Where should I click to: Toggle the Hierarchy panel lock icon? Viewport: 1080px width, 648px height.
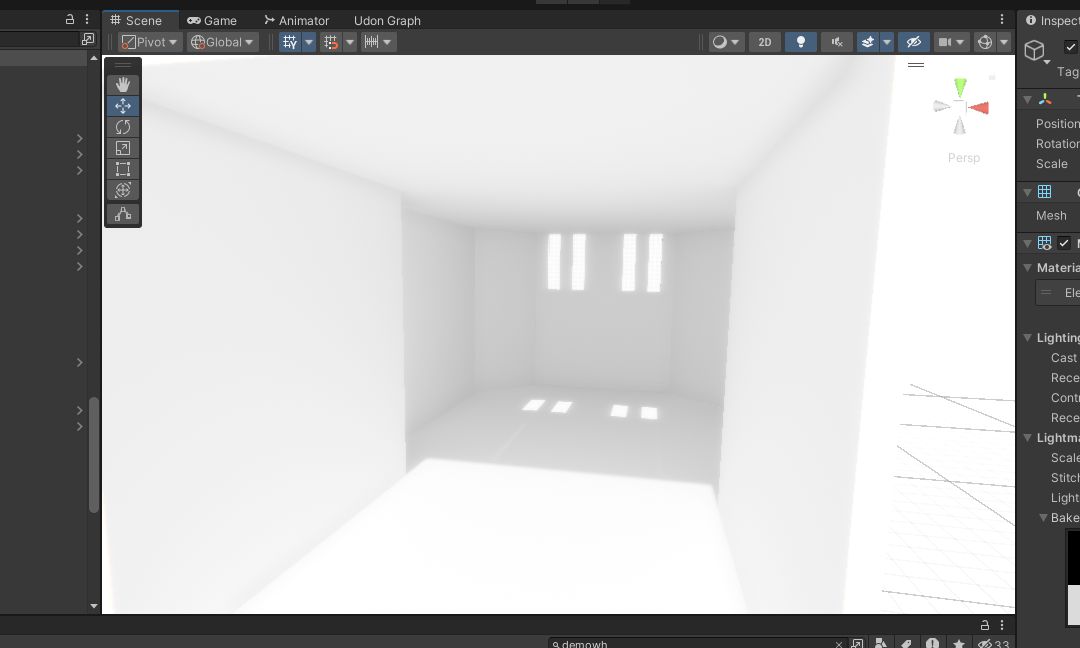pos(70,19)
